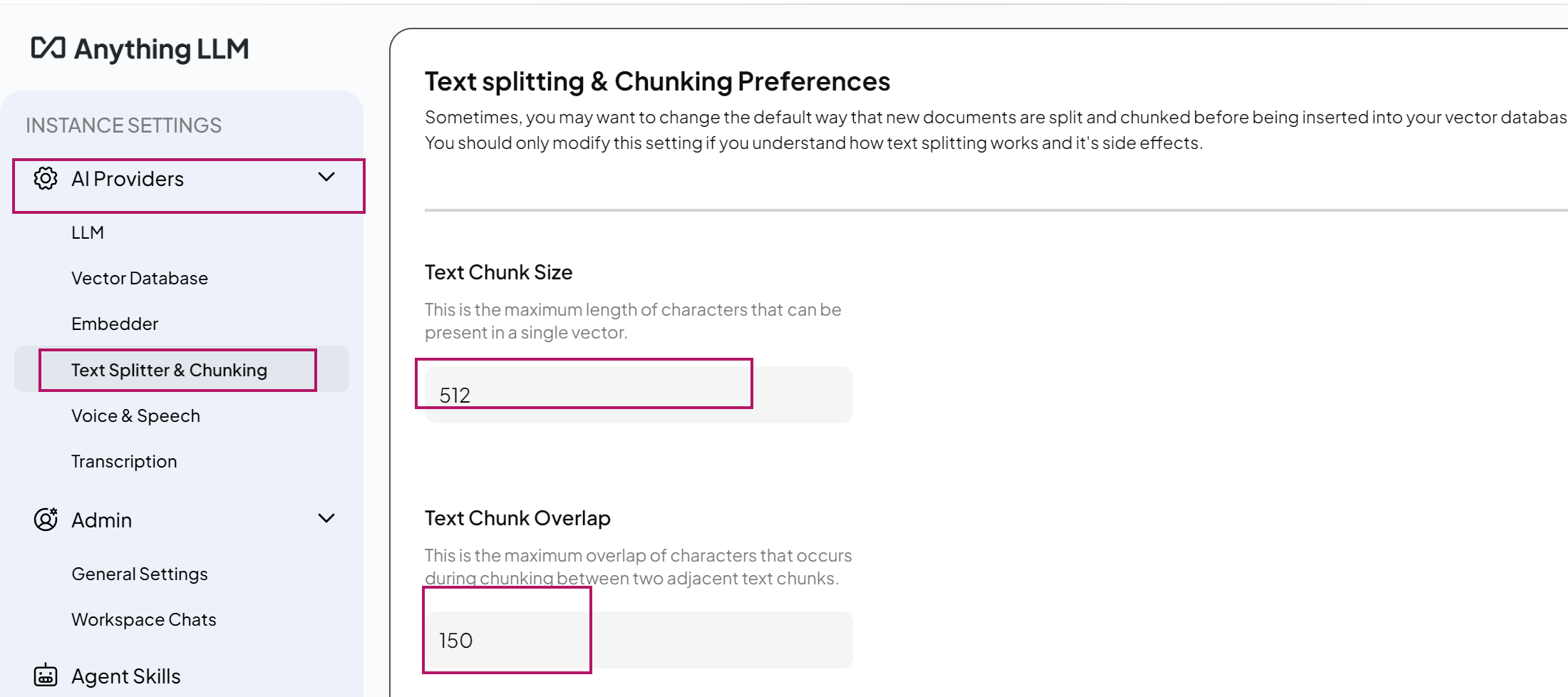View Workspace Chats page
The image size is (1568, 697).
pos(144,619)
